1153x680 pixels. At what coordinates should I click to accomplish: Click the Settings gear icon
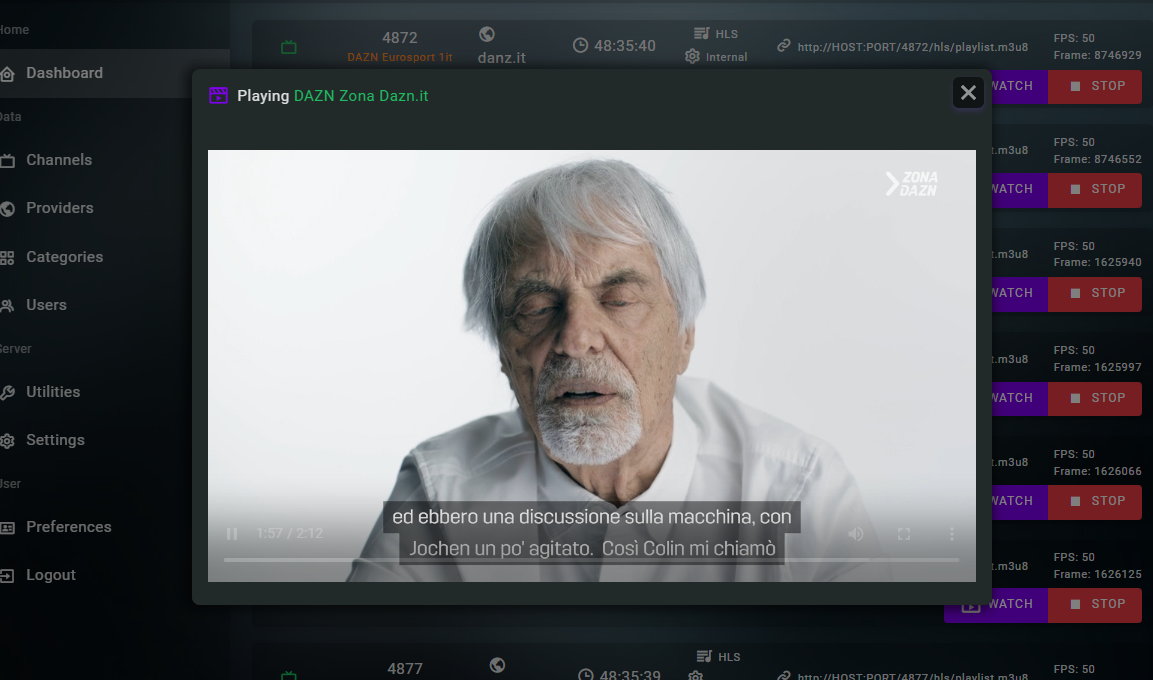pos(7,441)
